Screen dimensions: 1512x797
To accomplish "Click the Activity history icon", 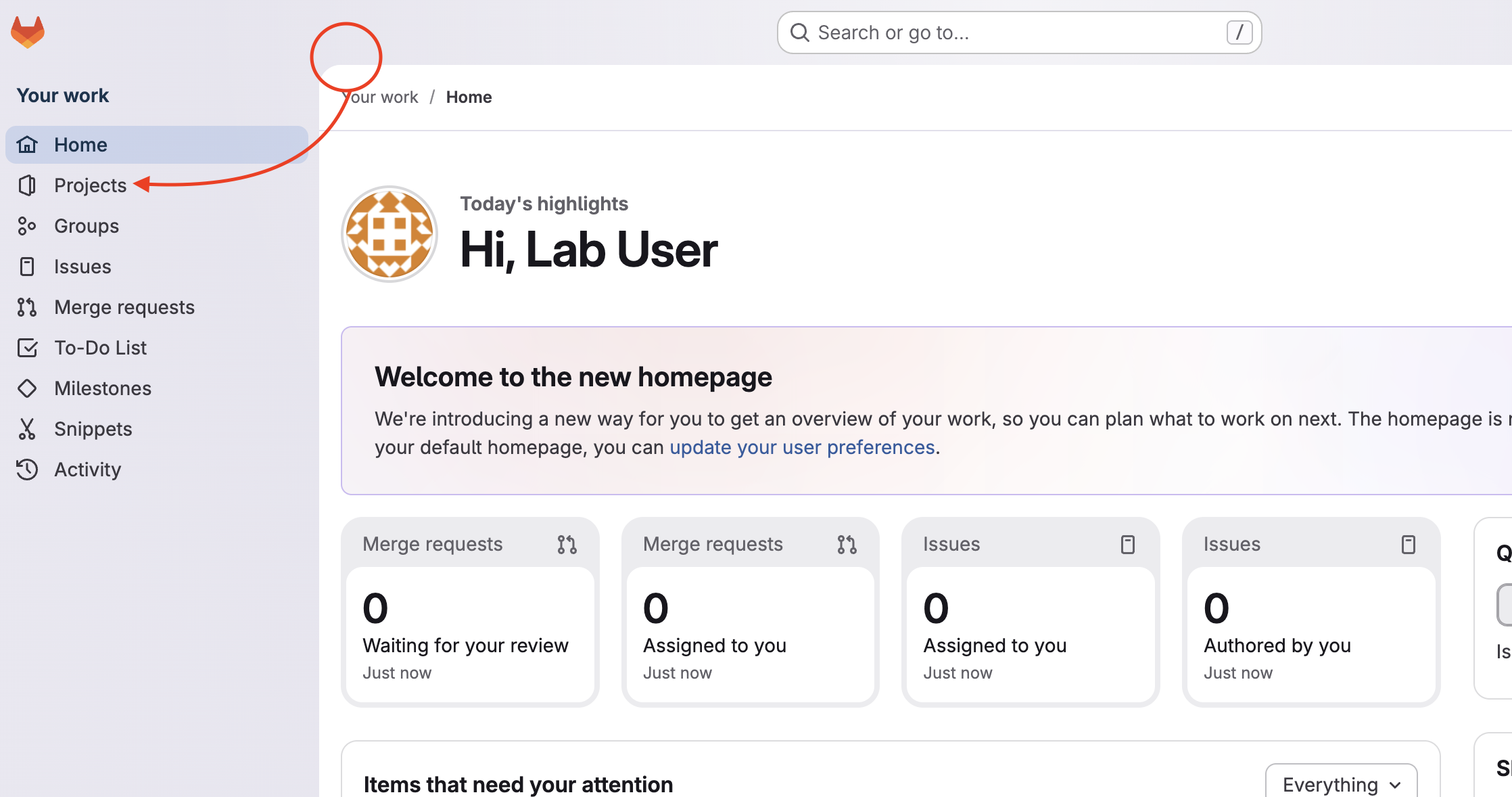I will pyautogui.click(x=27, y=470).
